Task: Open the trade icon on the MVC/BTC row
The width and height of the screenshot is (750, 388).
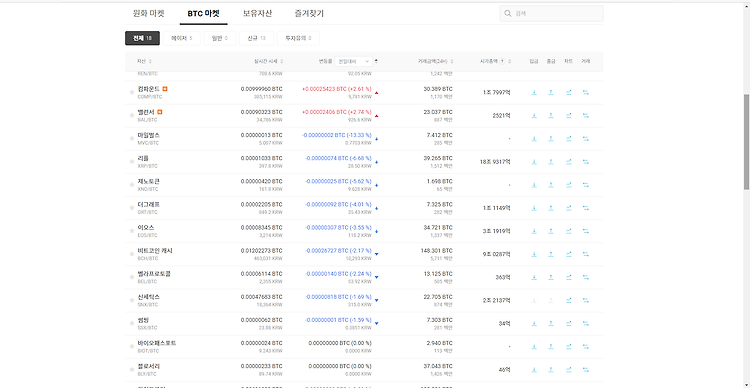Action: (585, 139)
